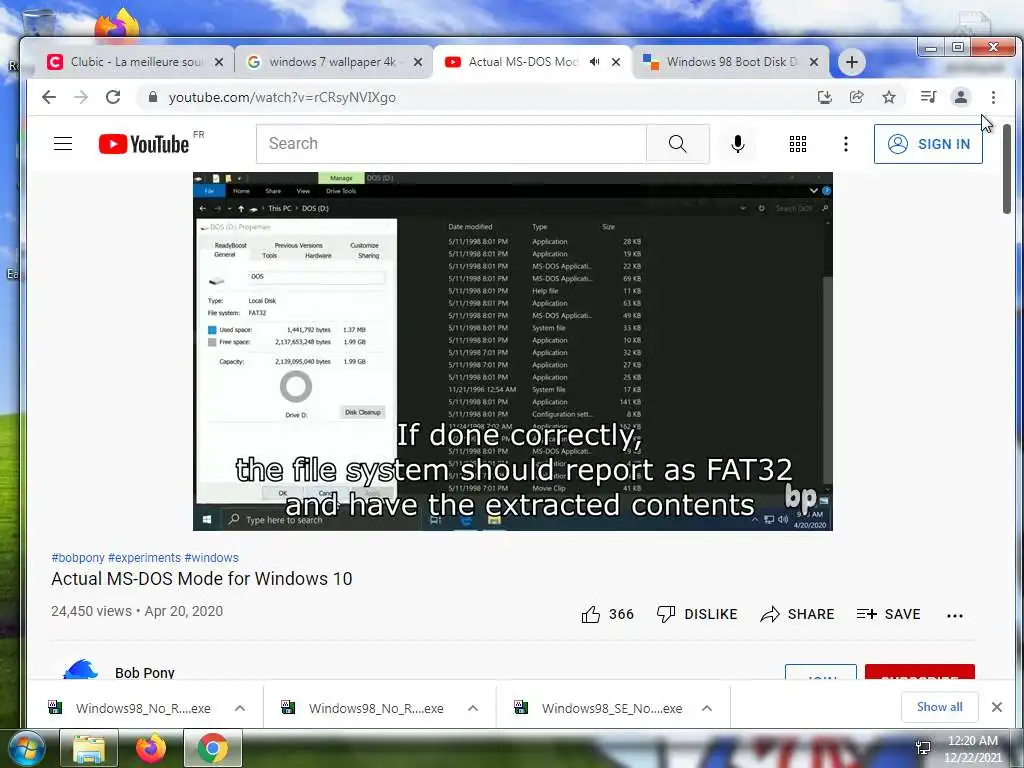
Task: Expand options for Windows98_SE_No download
Action: point(707,708)
